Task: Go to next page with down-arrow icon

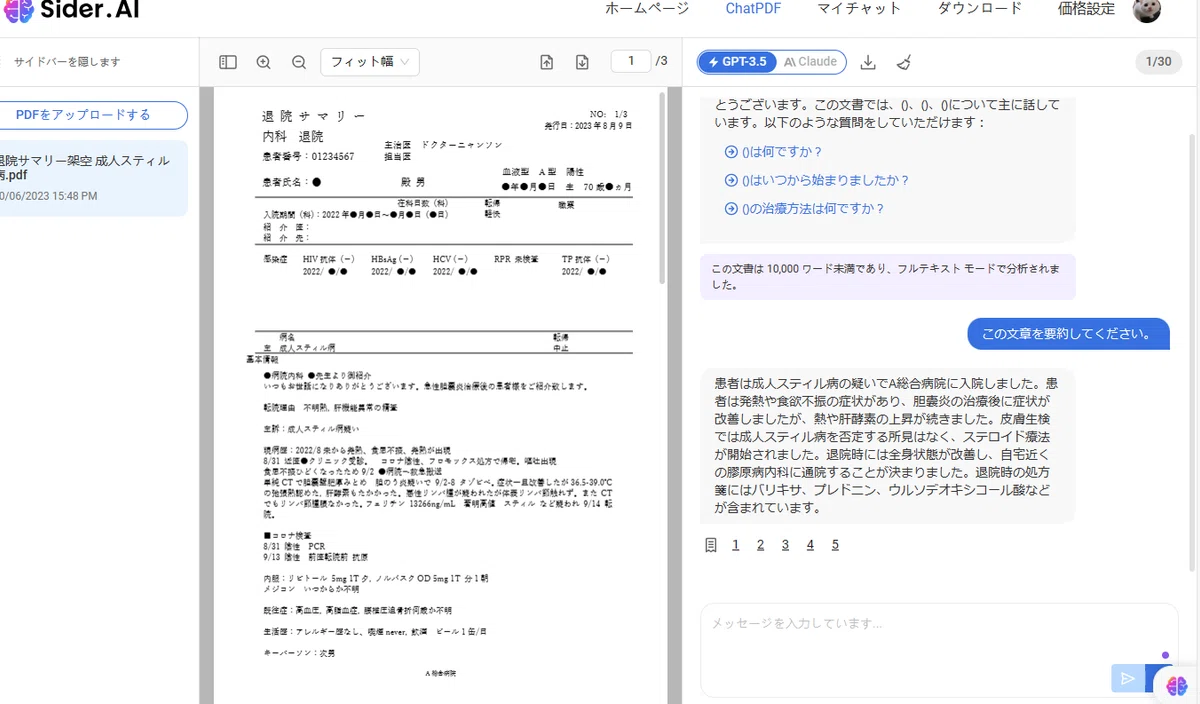Action: [582, 62]
